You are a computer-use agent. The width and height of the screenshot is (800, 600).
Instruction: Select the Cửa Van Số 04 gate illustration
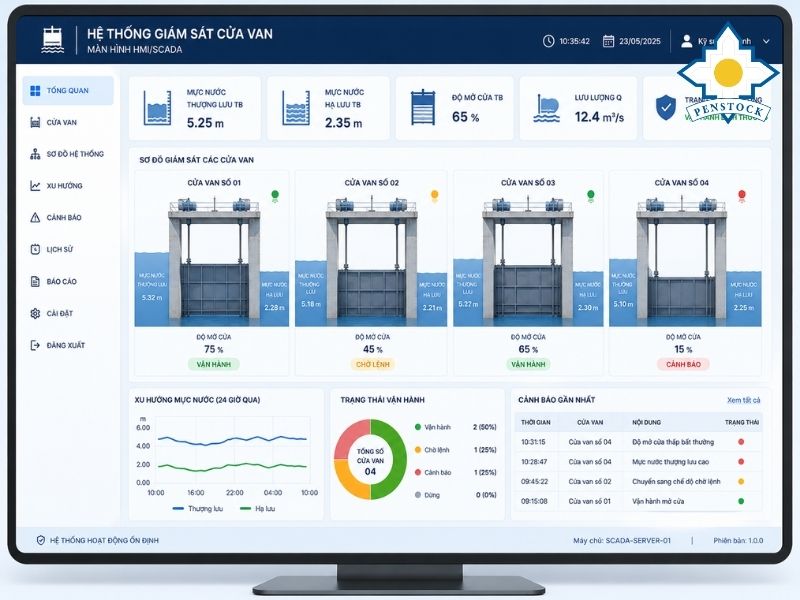685,261
